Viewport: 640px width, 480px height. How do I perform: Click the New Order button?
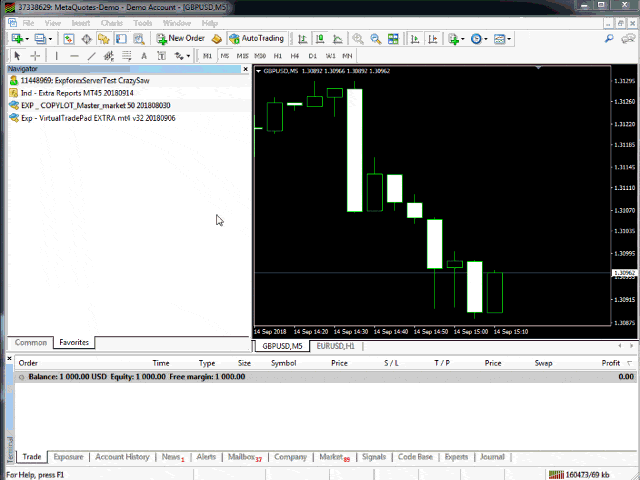[x=181, y=39]
